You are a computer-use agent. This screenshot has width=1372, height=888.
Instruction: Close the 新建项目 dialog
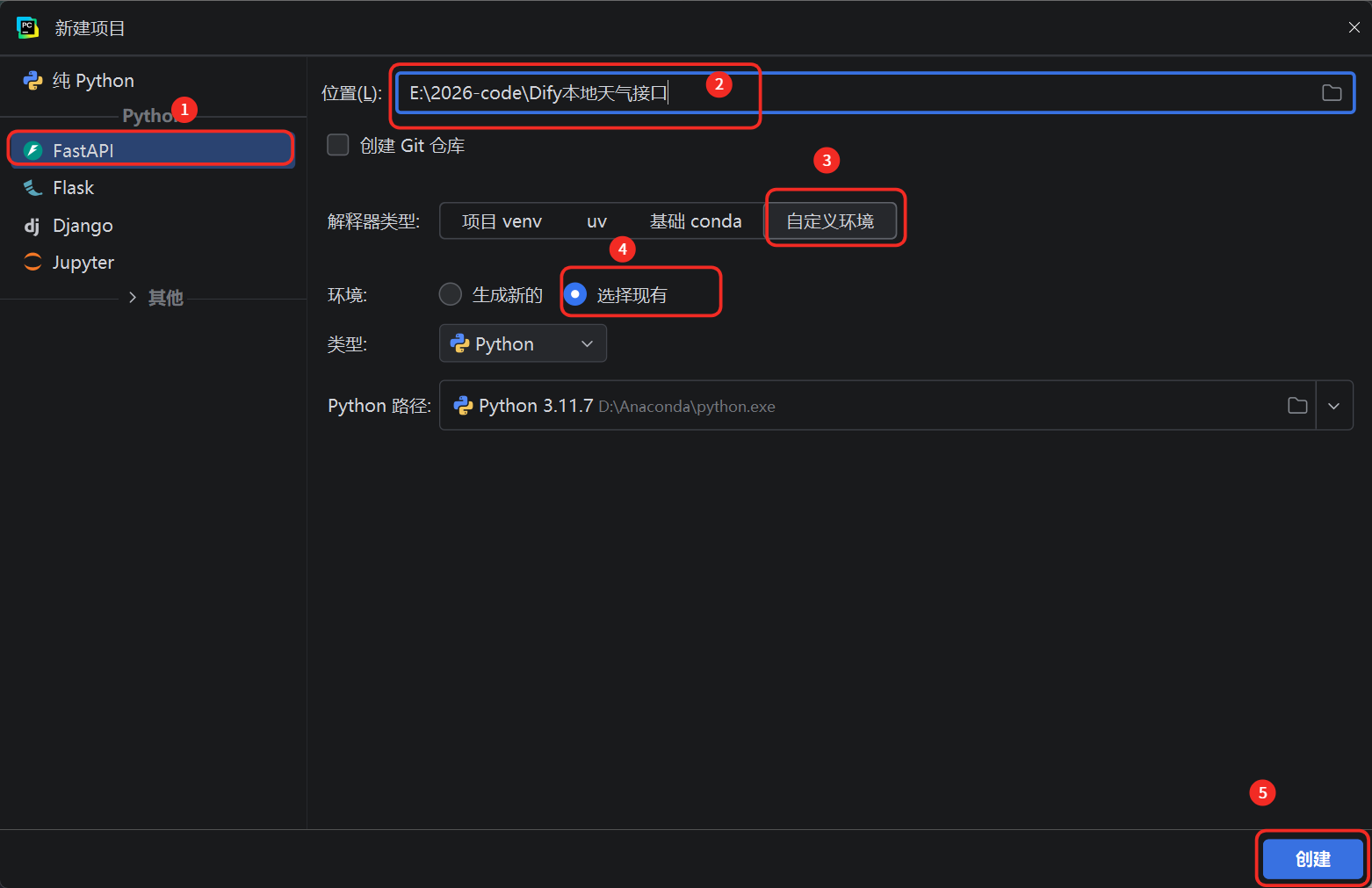(x=1354, y=27)
